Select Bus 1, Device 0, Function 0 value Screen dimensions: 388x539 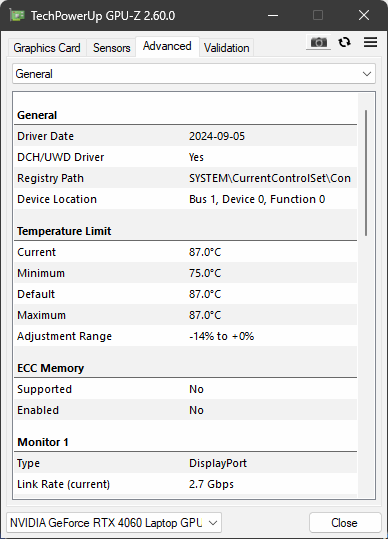click(257, 199)
